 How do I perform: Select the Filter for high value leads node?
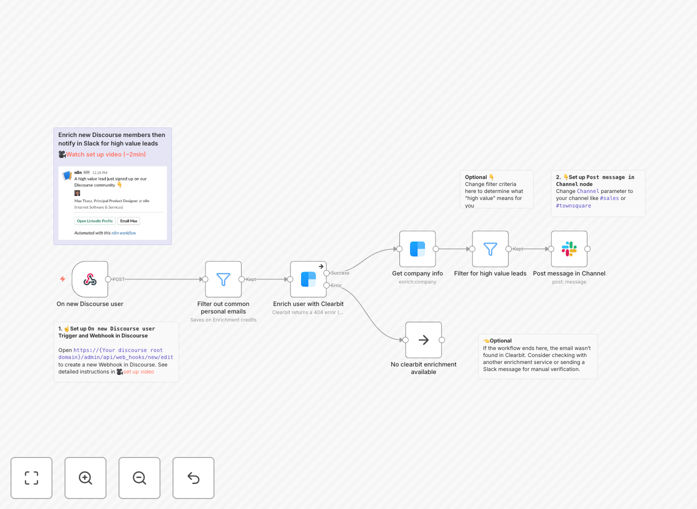pos(490,249)
